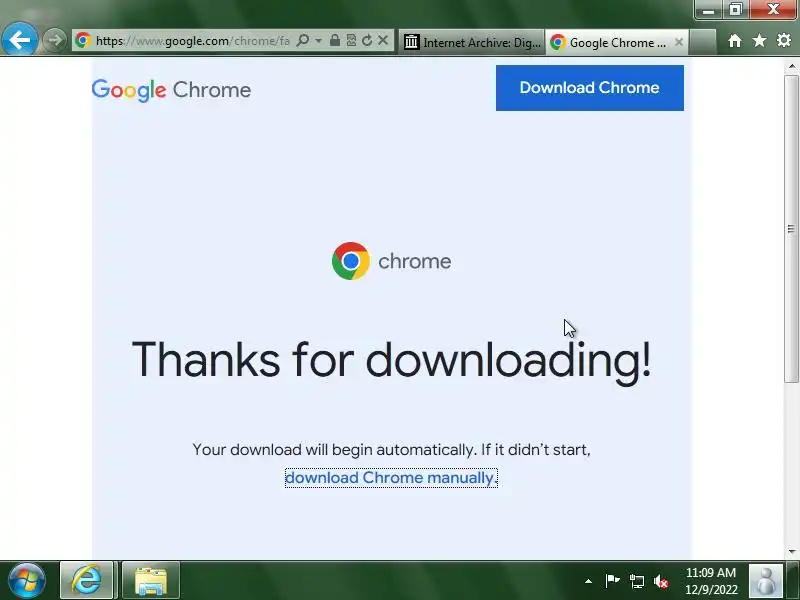Open the Action Center flag icon
Image resolution: width=800 pixels, height=600 pixels.
pos(612,581)
